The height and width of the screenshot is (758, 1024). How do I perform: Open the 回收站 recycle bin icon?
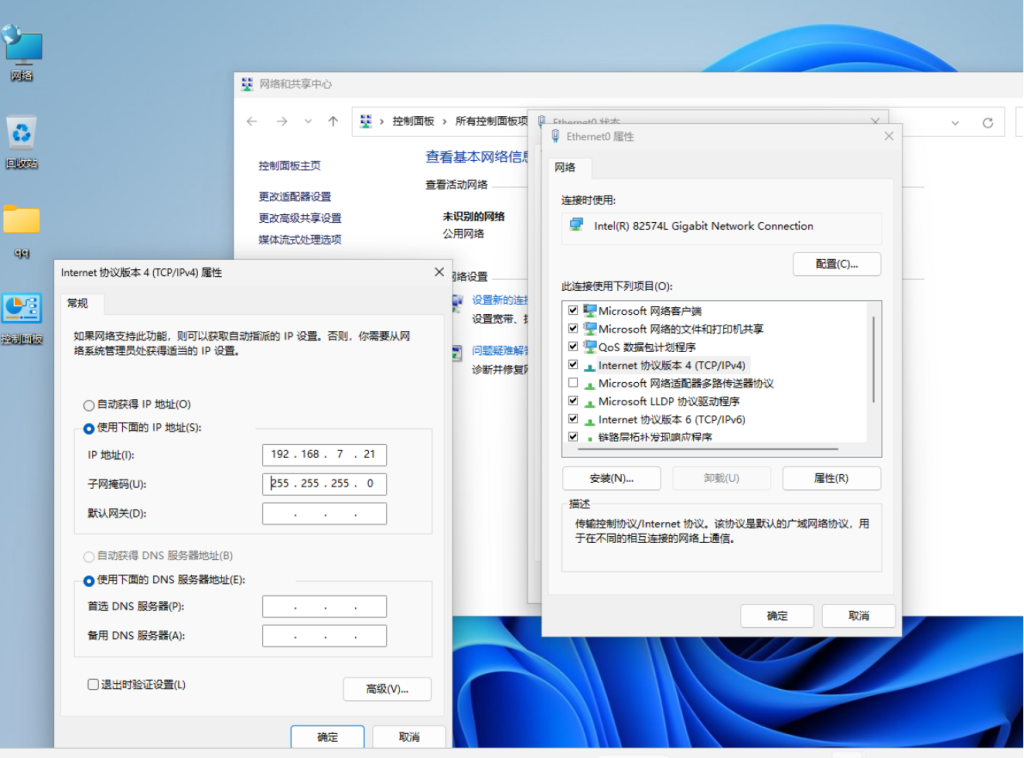(22, 133)
